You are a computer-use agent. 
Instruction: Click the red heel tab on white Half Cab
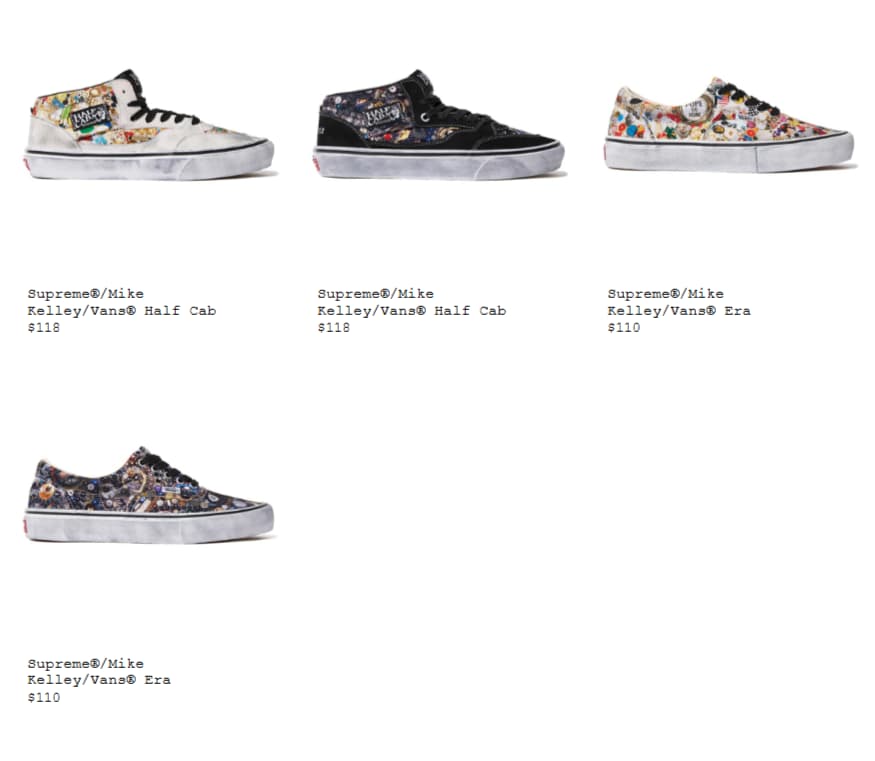(26, 165)
